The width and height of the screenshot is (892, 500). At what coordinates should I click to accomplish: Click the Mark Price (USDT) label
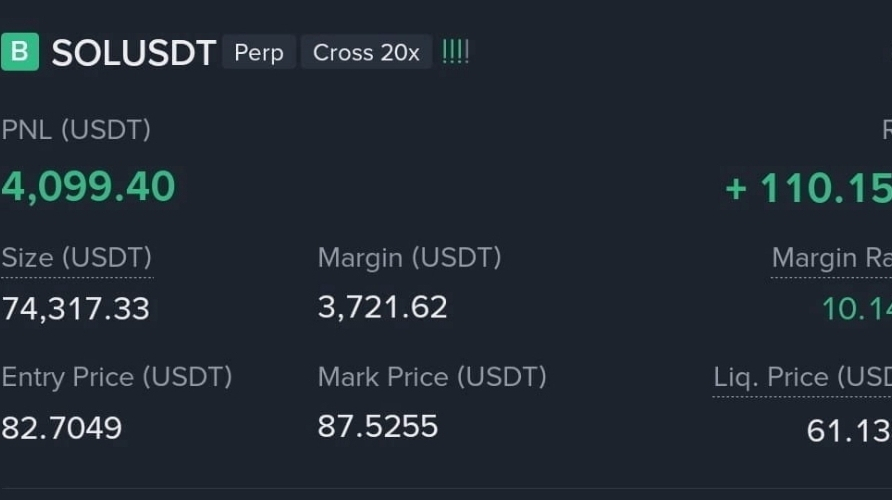[432, 377]
